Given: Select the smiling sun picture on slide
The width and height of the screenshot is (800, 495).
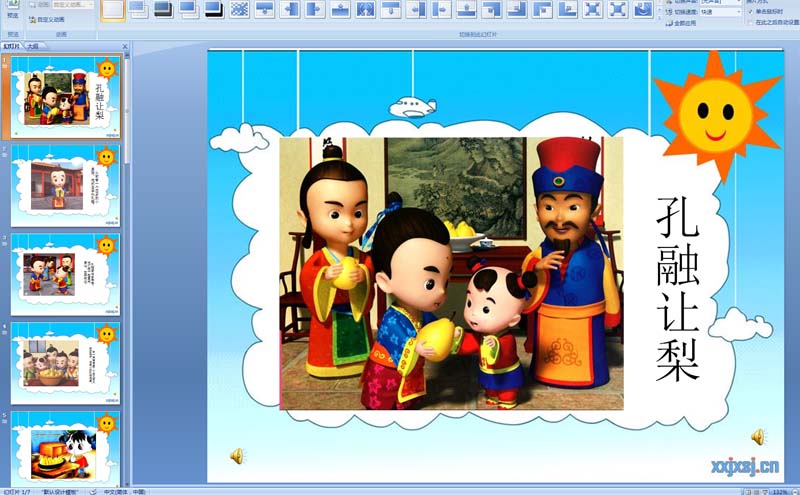Looking at the screenshot, I should pos(717,115).
